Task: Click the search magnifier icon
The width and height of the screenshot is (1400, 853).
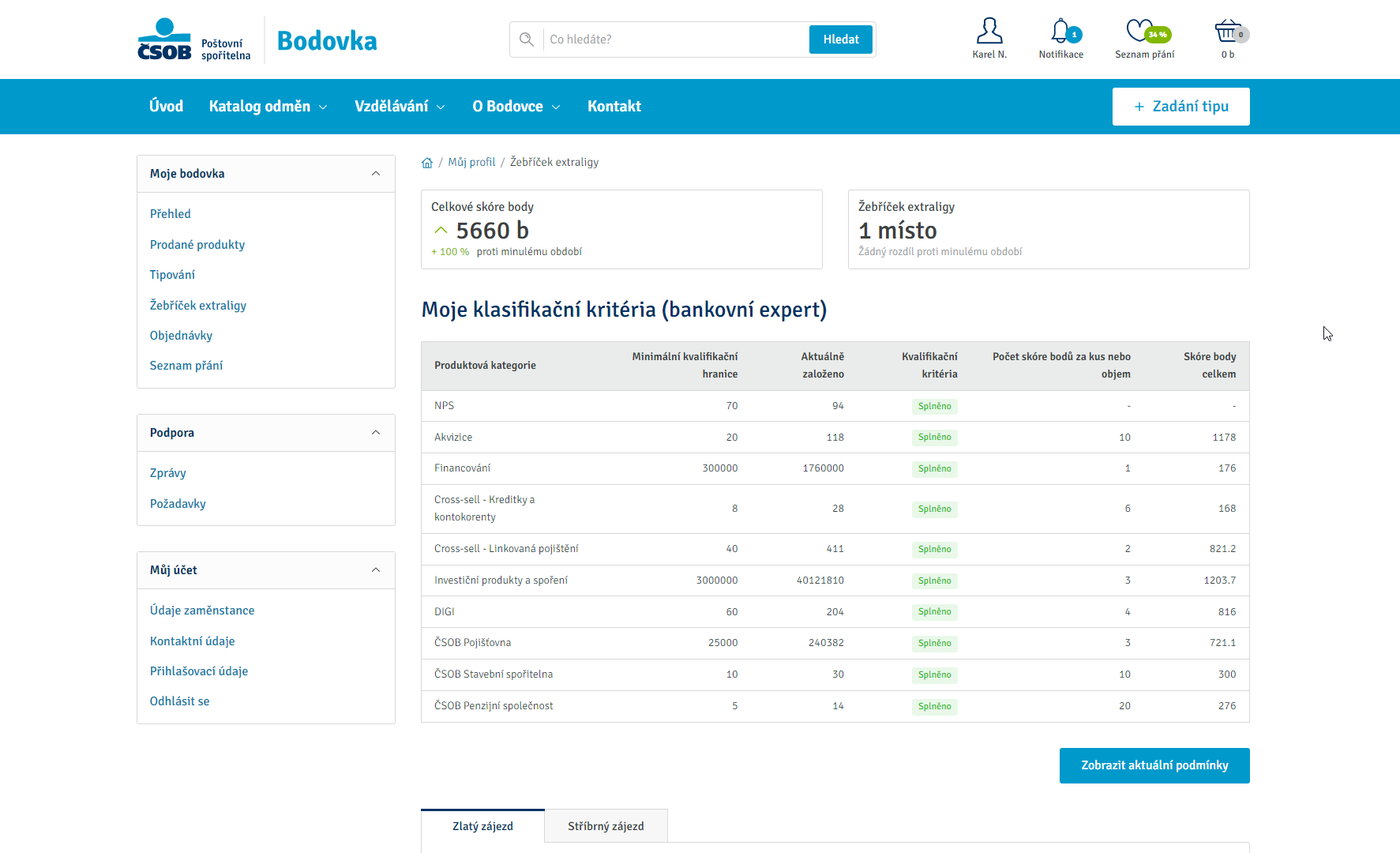Action: pyautogui.click(x=527, y=39)
